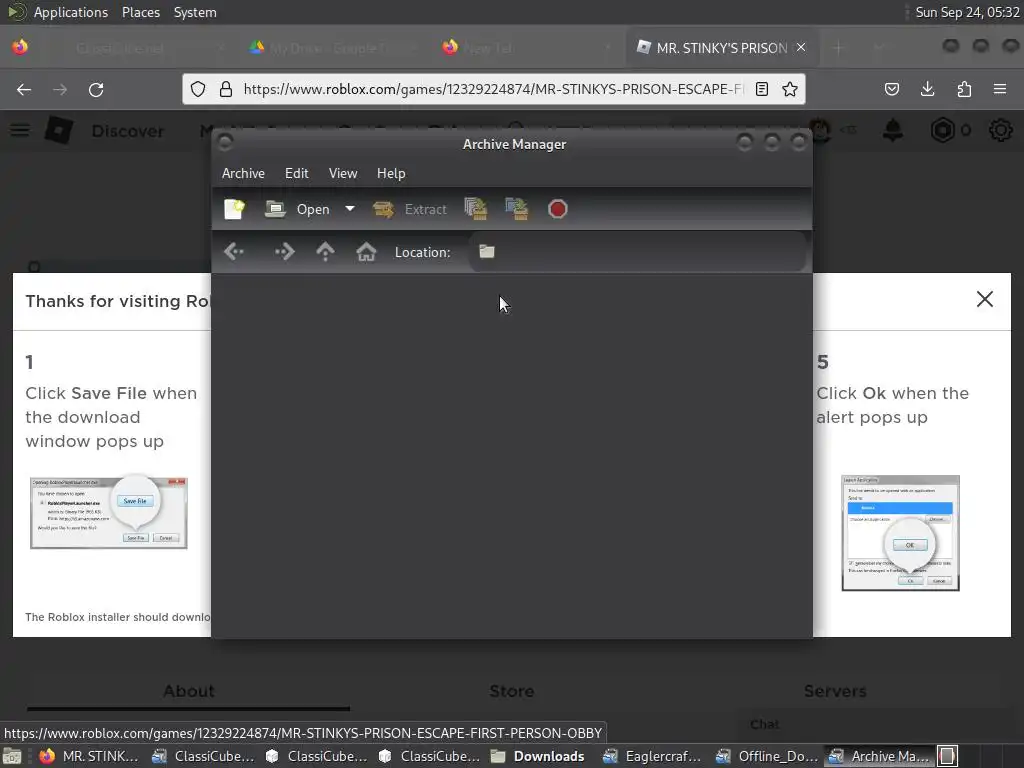Close the MR. STINKY'S PRISON tab
Screen dimensions: 1024x768
801,48
